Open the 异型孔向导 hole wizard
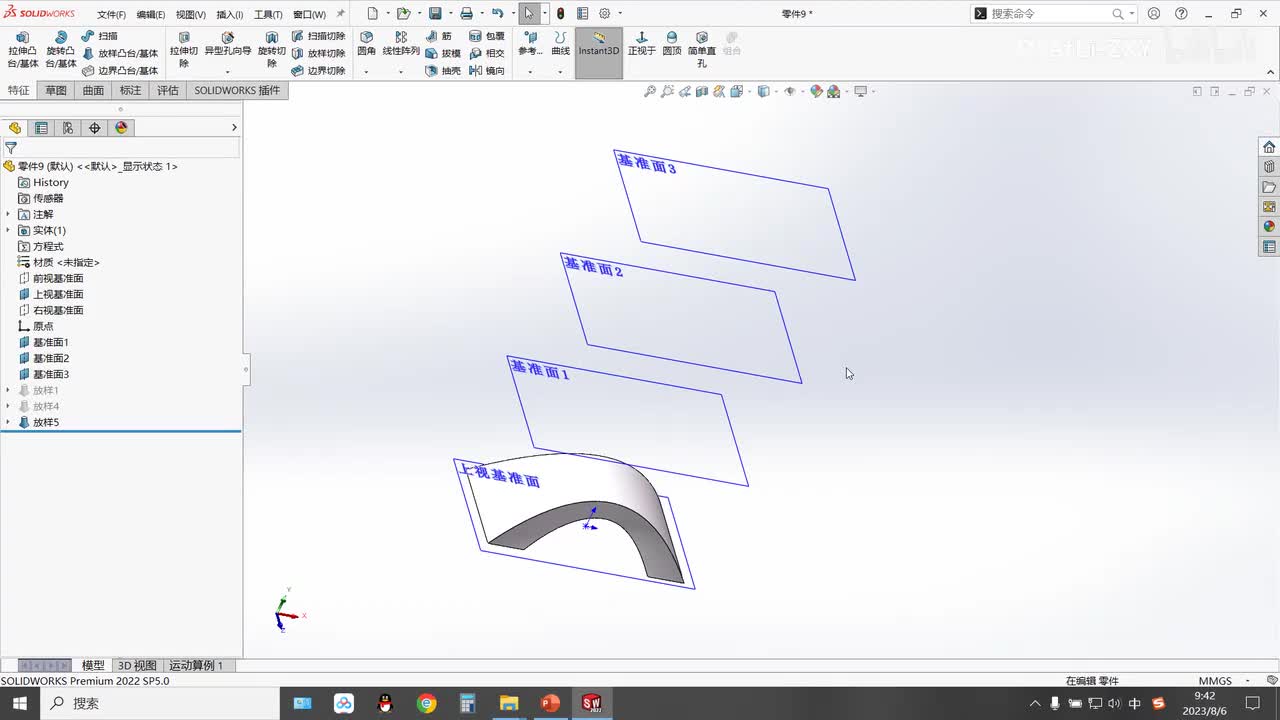The width and height of the screenshot is (1280, 720). [228, 45]
